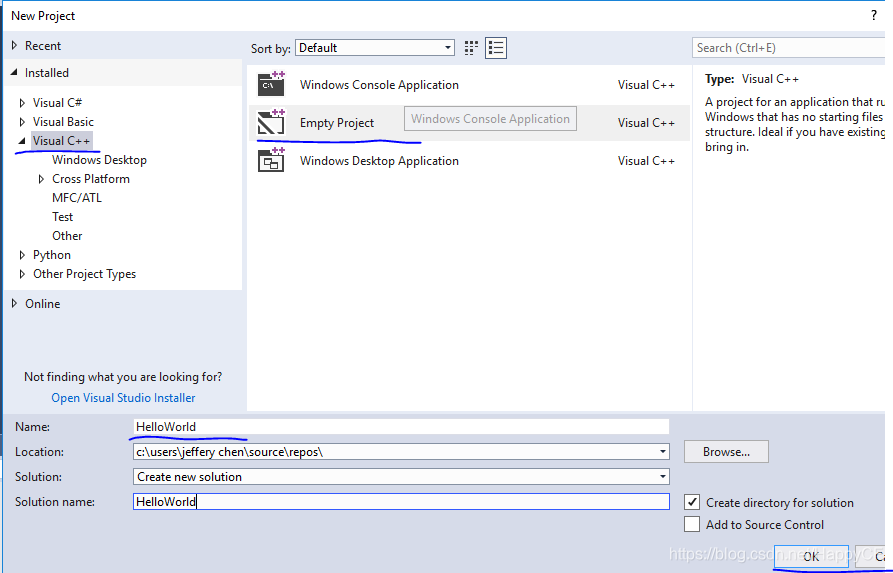Select the Test category

coord(63,216)
